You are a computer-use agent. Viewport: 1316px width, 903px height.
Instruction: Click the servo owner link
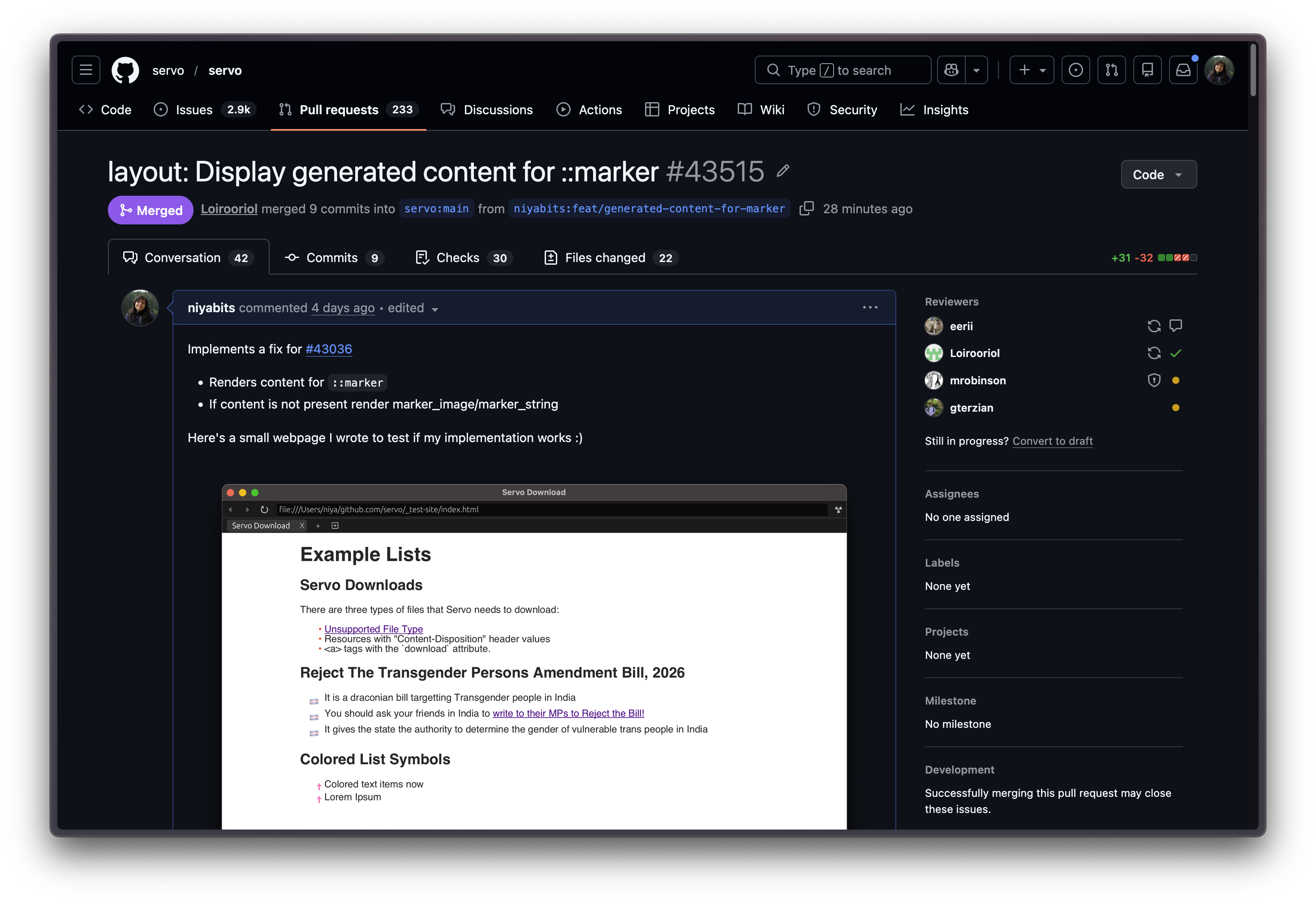click(168, 70)
